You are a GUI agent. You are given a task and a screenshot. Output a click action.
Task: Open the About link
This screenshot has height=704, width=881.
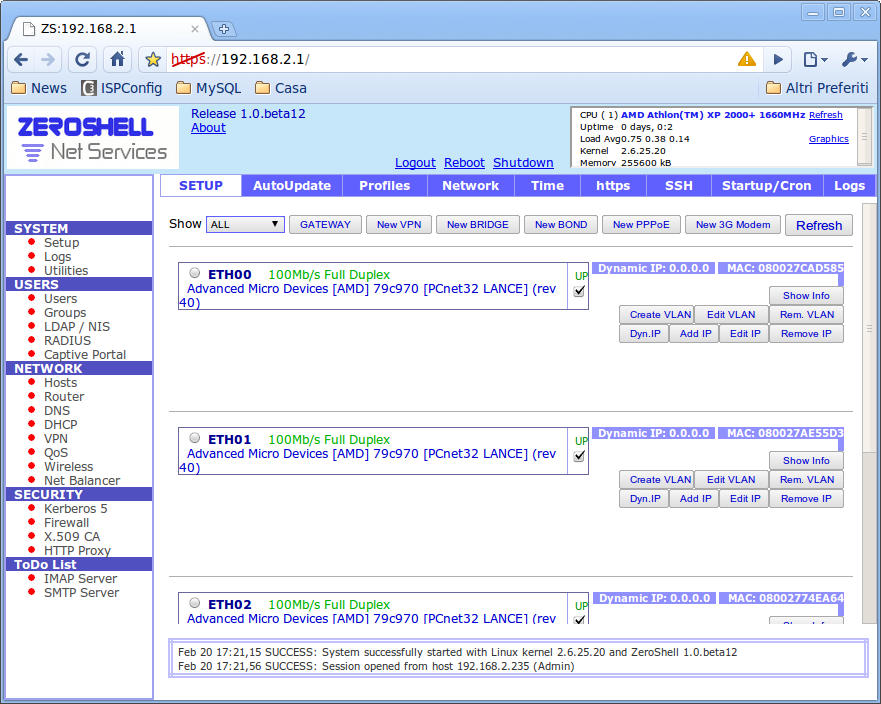[x=208, y=128]
